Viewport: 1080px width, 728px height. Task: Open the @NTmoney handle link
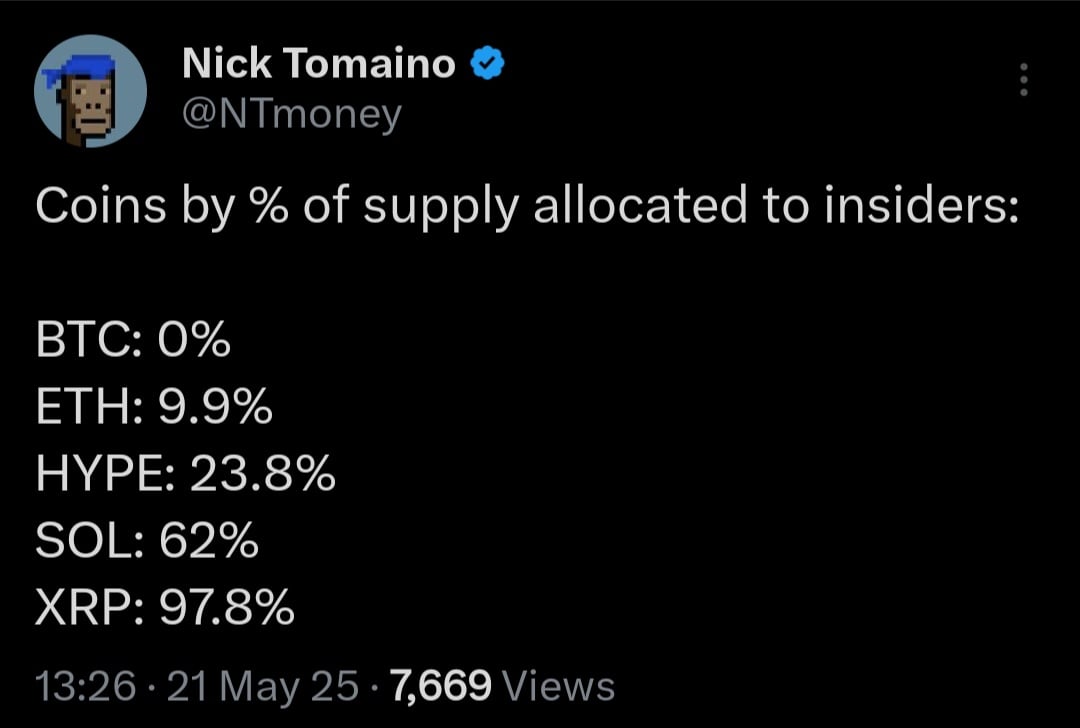pyautogui.click(x=292, y=114)
